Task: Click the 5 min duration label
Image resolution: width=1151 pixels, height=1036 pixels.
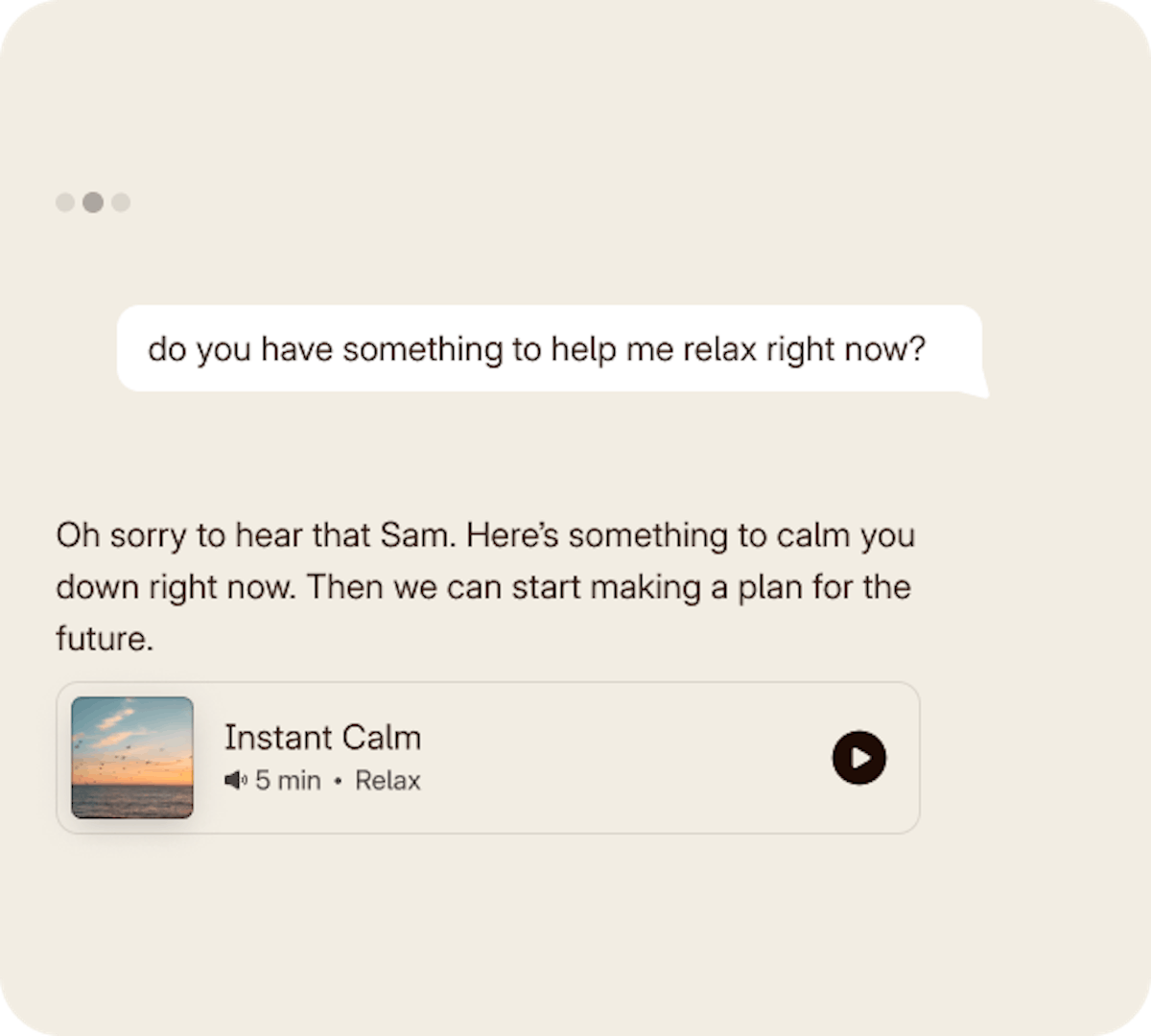Action: tap(288, 781)
